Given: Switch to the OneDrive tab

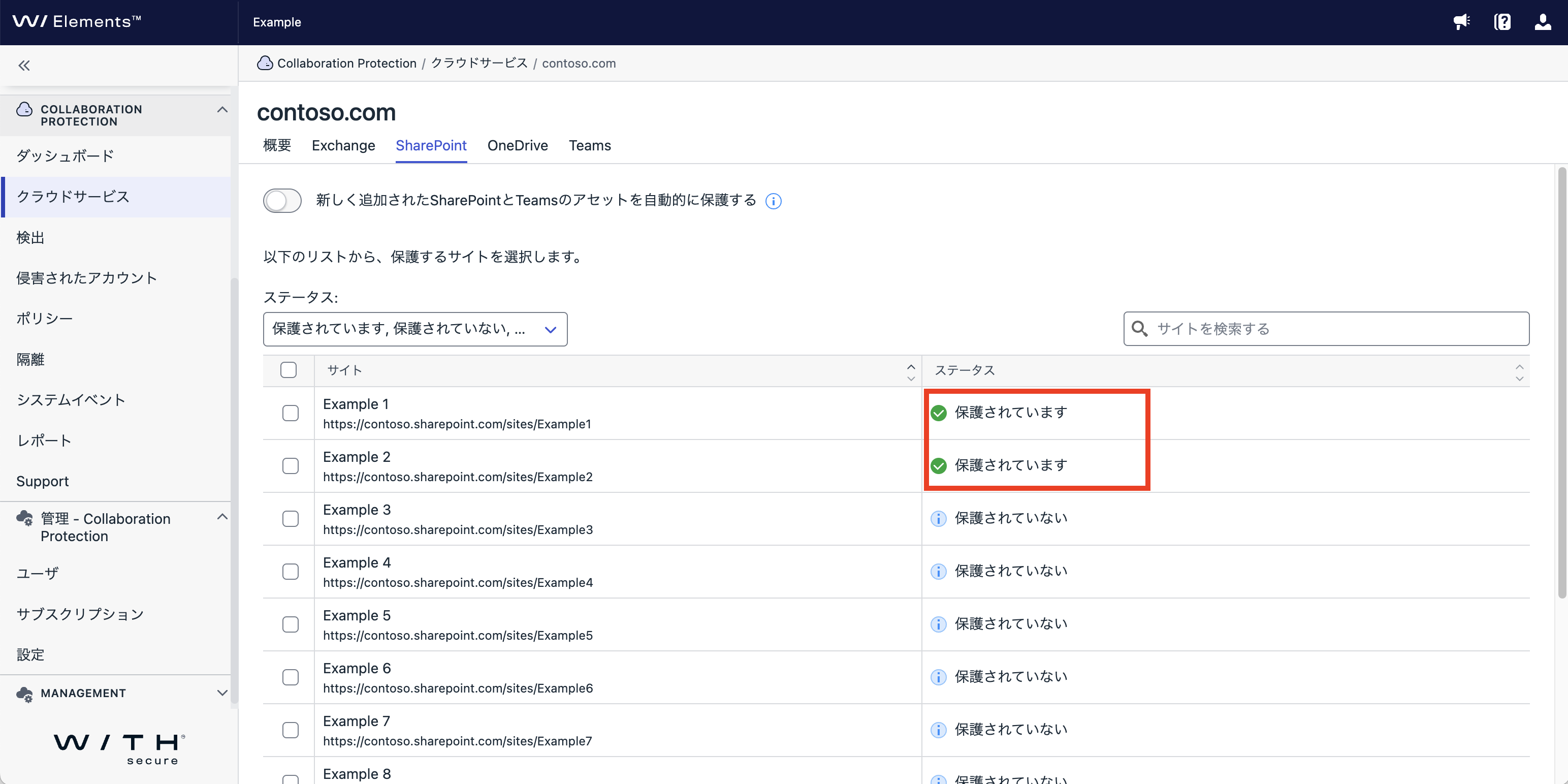Looking at the screenshot, I should [x=518, y=145].
